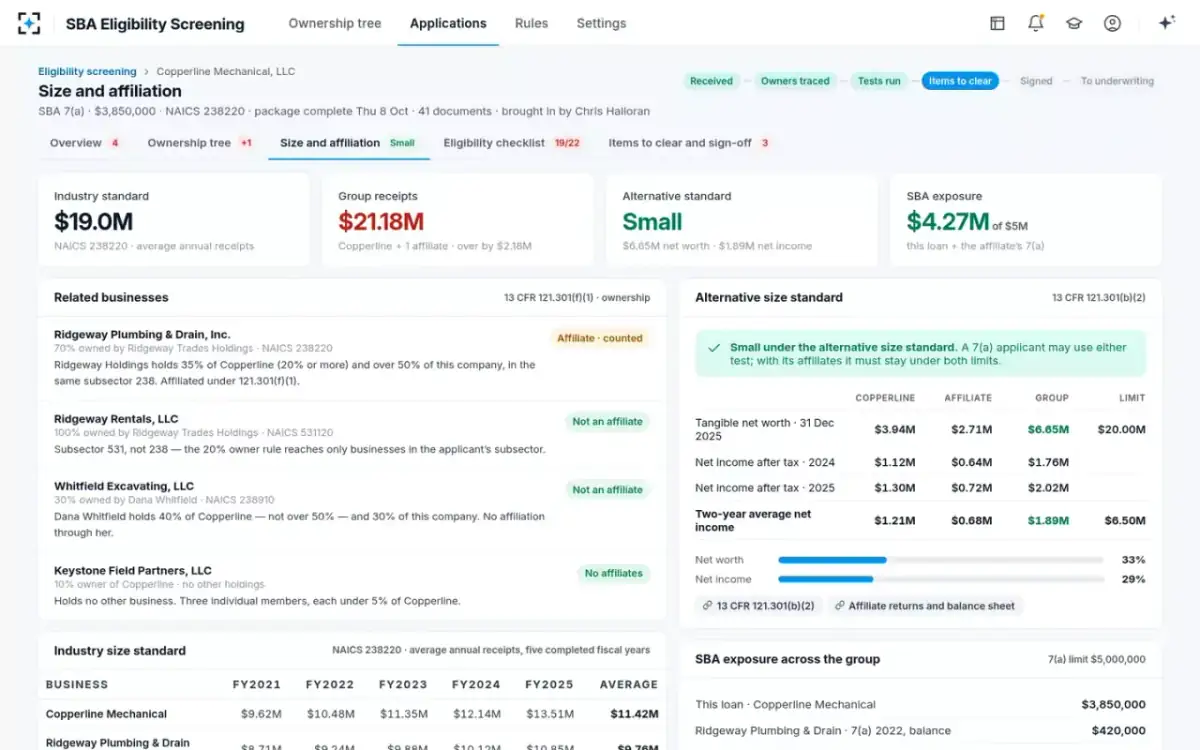Open the notifications bell
This screenshot has width=1200, height=750.
click(1035, 23)
